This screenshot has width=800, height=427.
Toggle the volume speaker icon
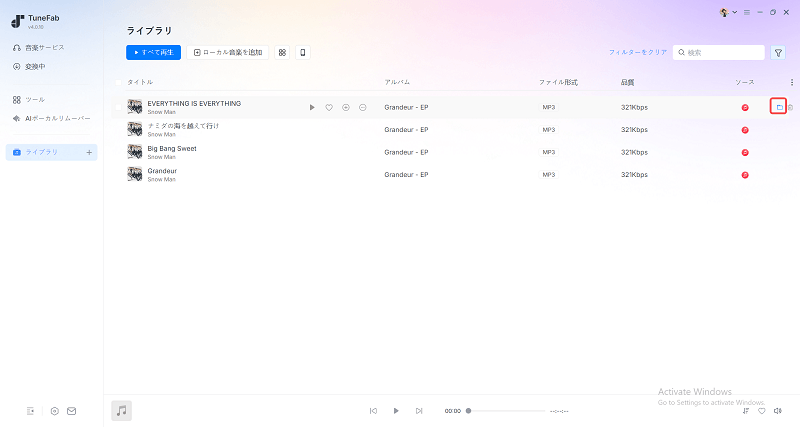[778, 411]
